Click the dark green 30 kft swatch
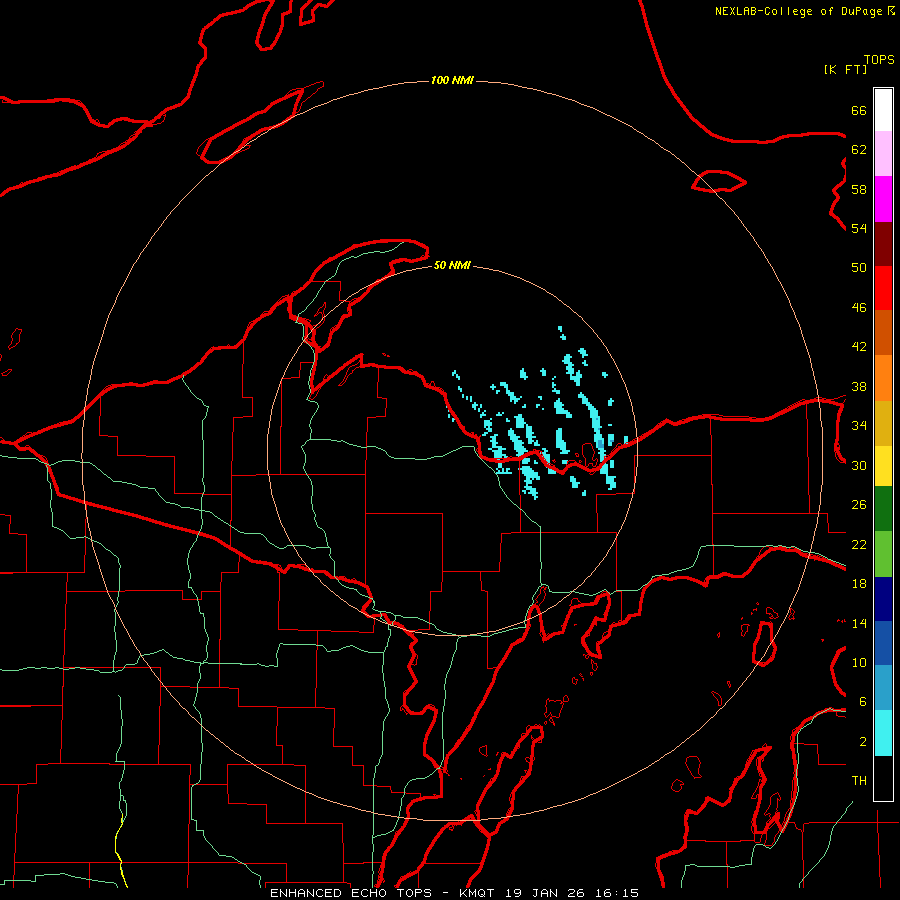Viewport: 900px width, 900px height. tap(883, 509)
